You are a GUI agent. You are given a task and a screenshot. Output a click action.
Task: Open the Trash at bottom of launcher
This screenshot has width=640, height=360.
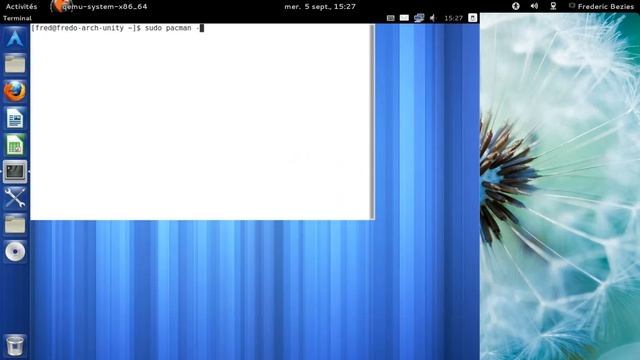pos(15,345)
